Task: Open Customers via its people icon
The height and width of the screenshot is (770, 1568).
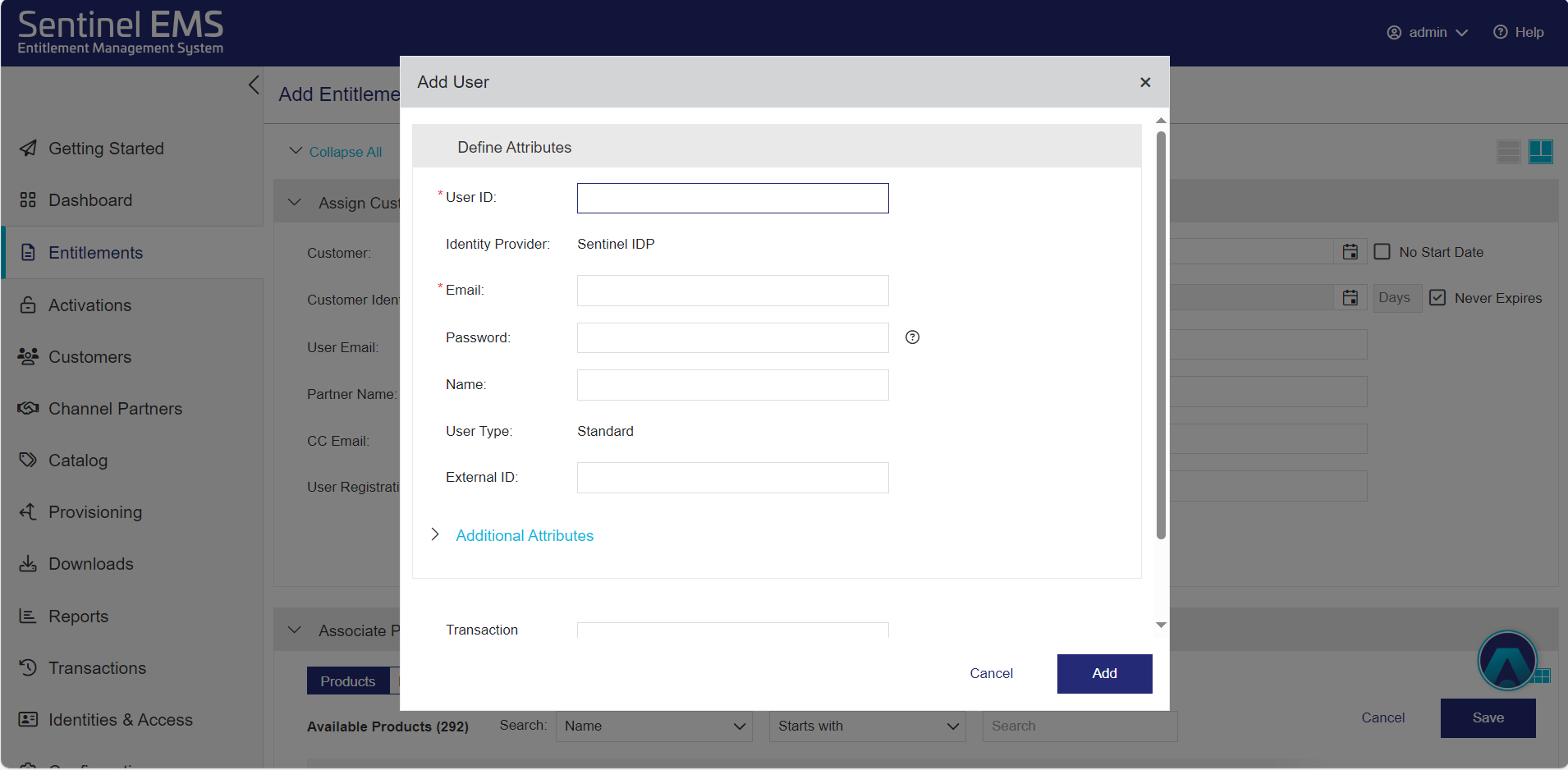Action: (27, 356)
